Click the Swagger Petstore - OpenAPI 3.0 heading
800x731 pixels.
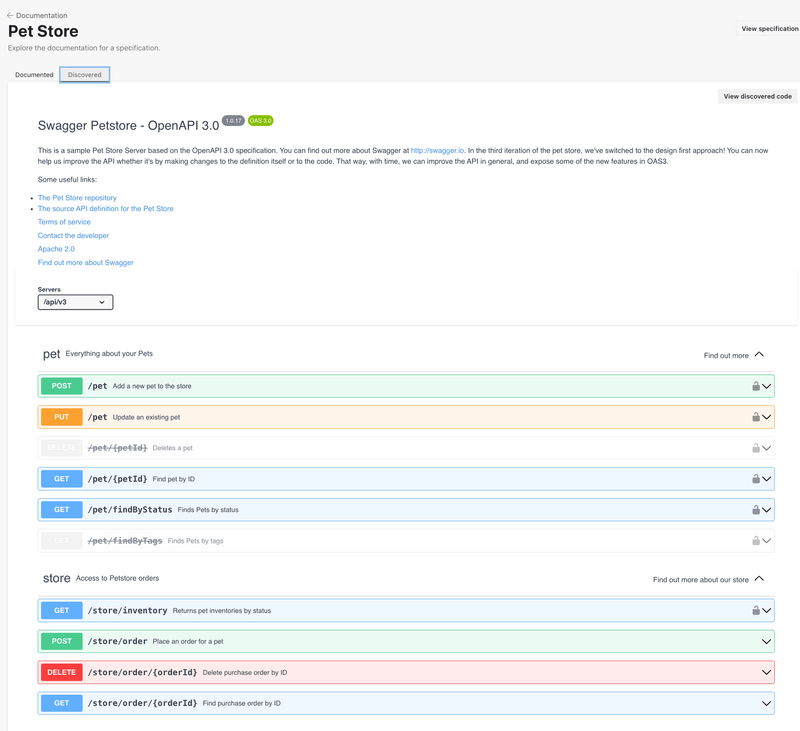(129, 125)
